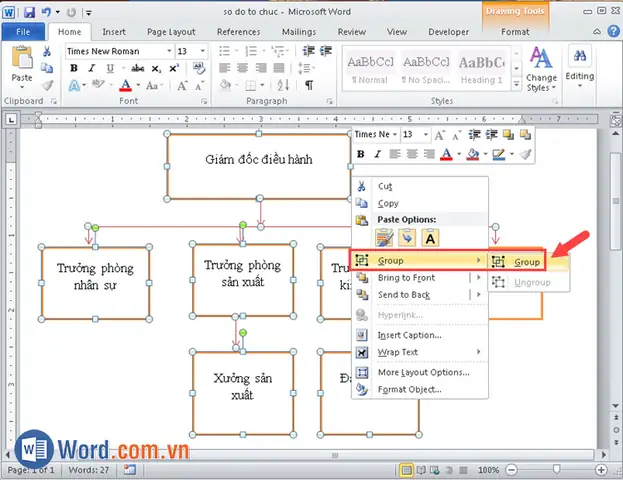Choose Format Object in context menu
Image resolution: width=623 pixels, height=480 pixels.
pos(420,389)
